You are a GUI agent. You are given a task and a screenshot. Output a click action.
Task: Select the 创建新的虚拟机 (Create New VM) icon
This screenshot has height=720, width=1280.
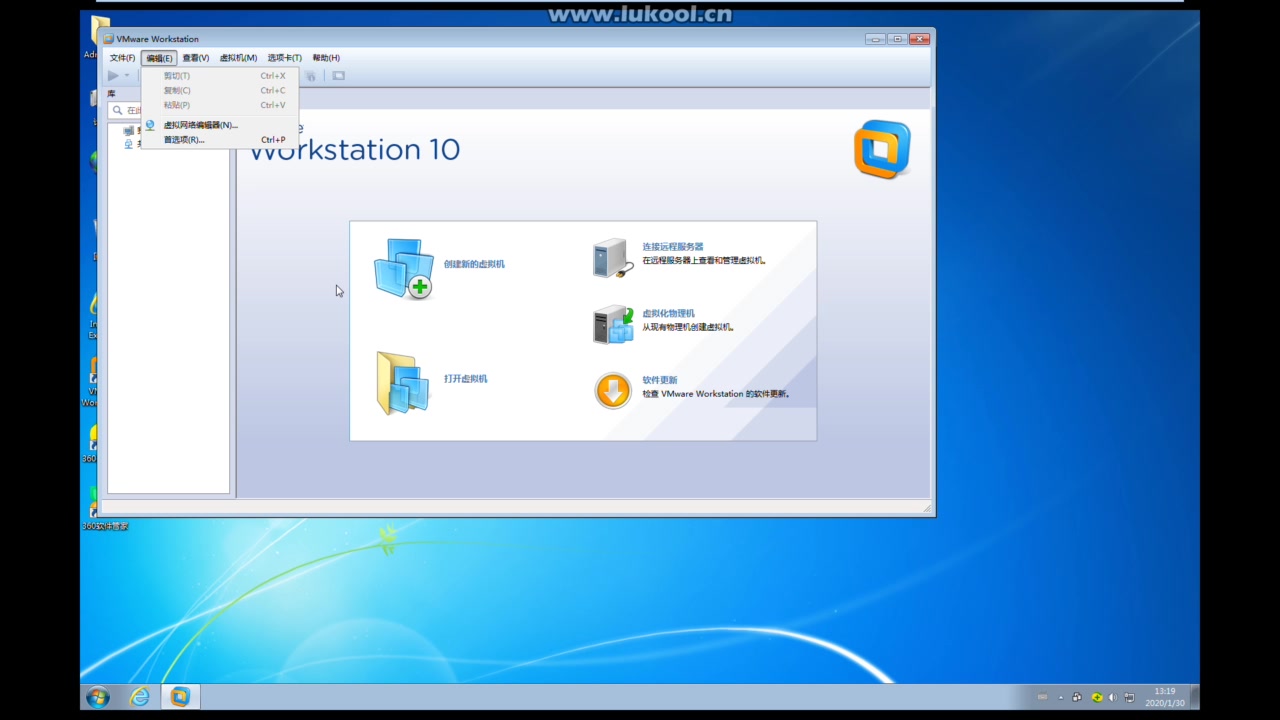pos(403,267)
